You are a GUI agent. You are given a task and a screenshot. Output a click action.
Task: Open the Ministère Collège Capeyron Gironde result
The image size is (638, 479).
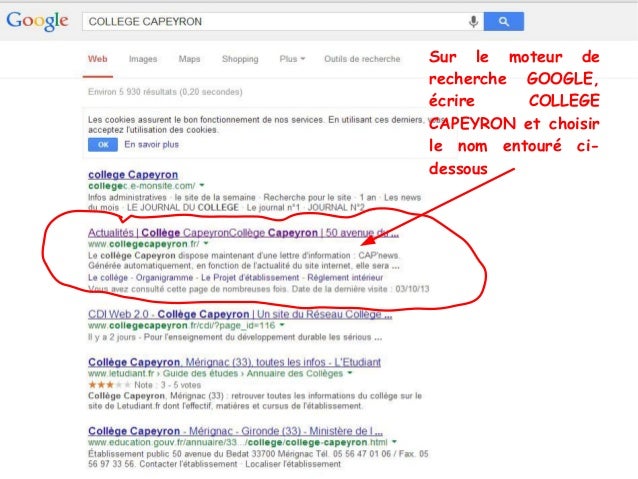pyautogui.click(x=235, y=431)
